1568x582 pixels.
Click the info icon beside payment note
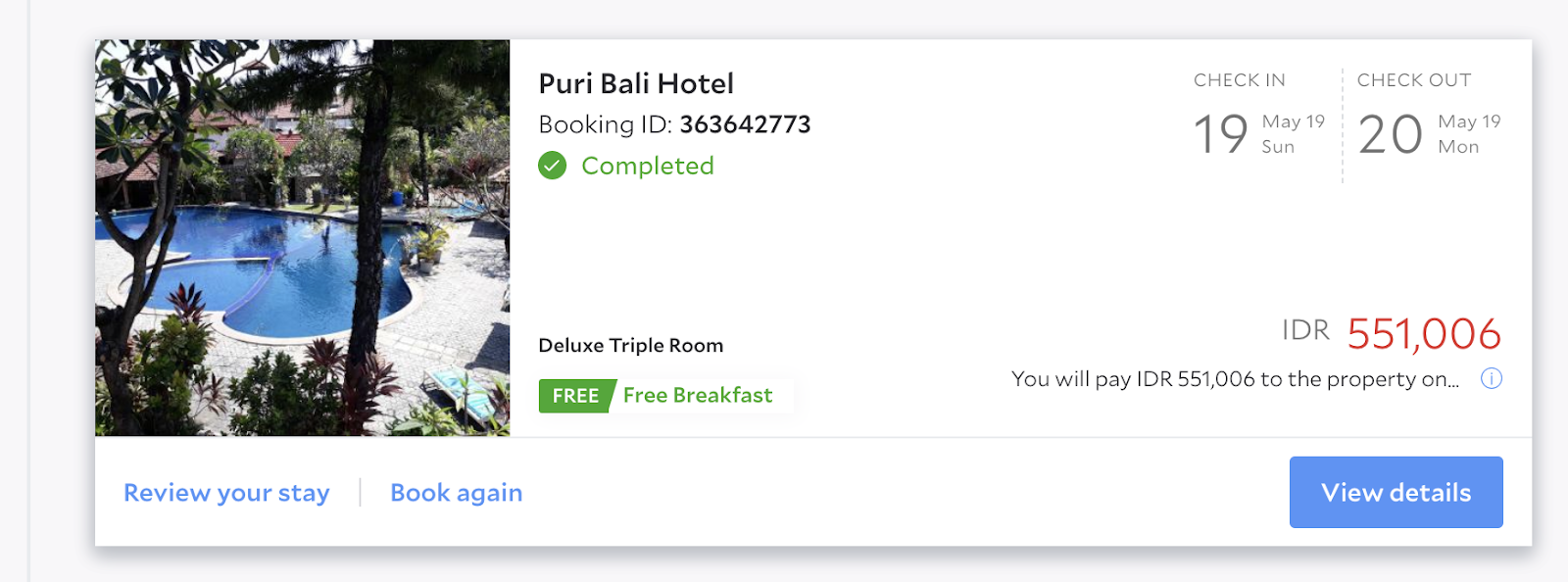click(1491, 379)
